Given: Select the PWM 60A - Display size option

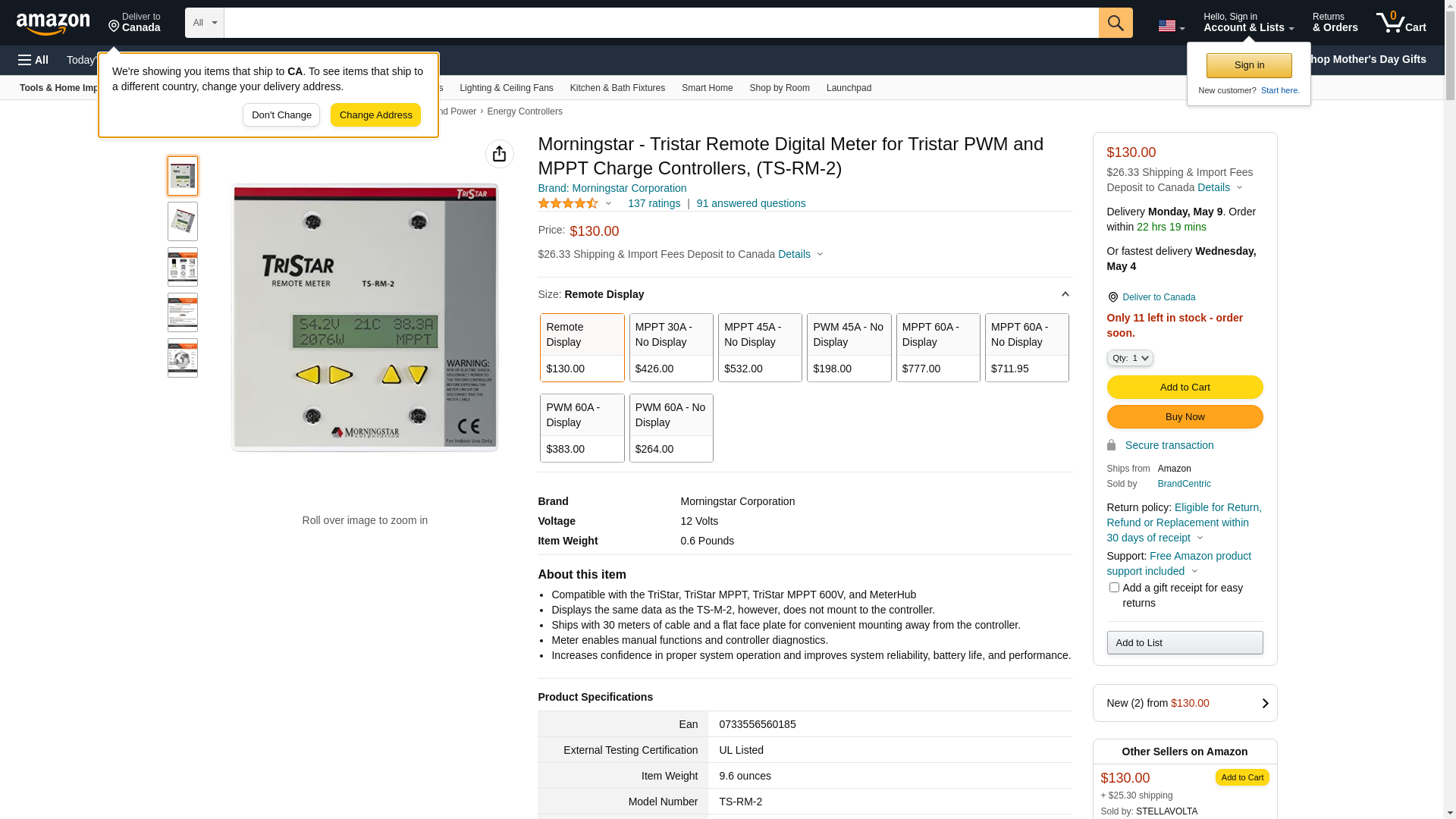Looking at the screenshot, I should [x=582, y=428].
